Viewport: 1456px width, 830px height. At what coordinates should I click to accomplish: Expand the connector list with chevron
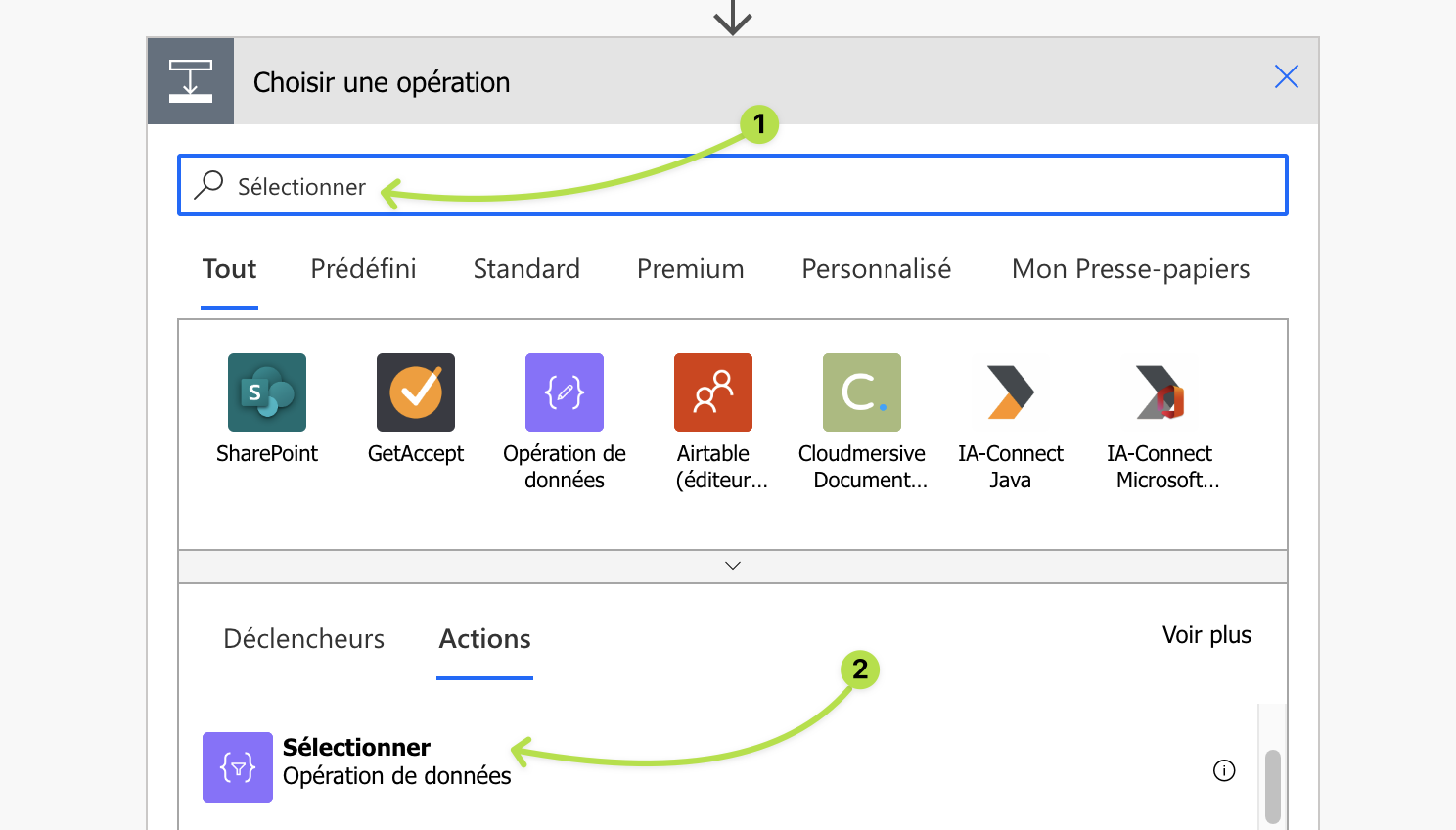pos(733,566)
